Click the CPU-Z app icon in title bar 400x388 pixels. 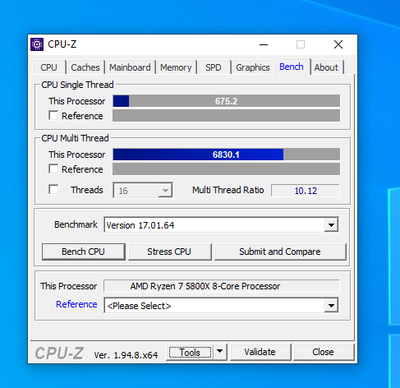(37, 44)
